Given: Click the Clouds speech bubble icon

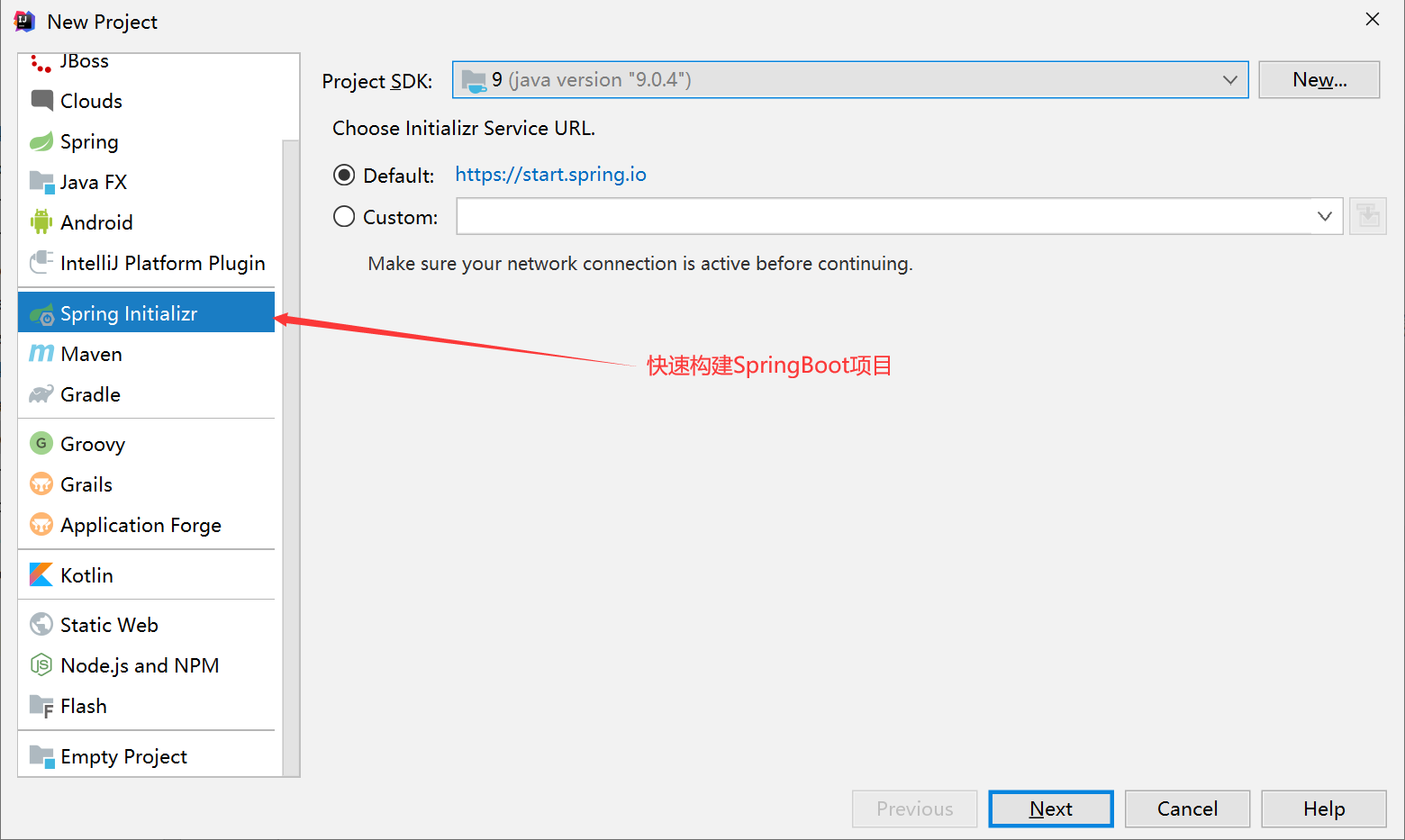Looking at the screenshot, I should 41,100.
